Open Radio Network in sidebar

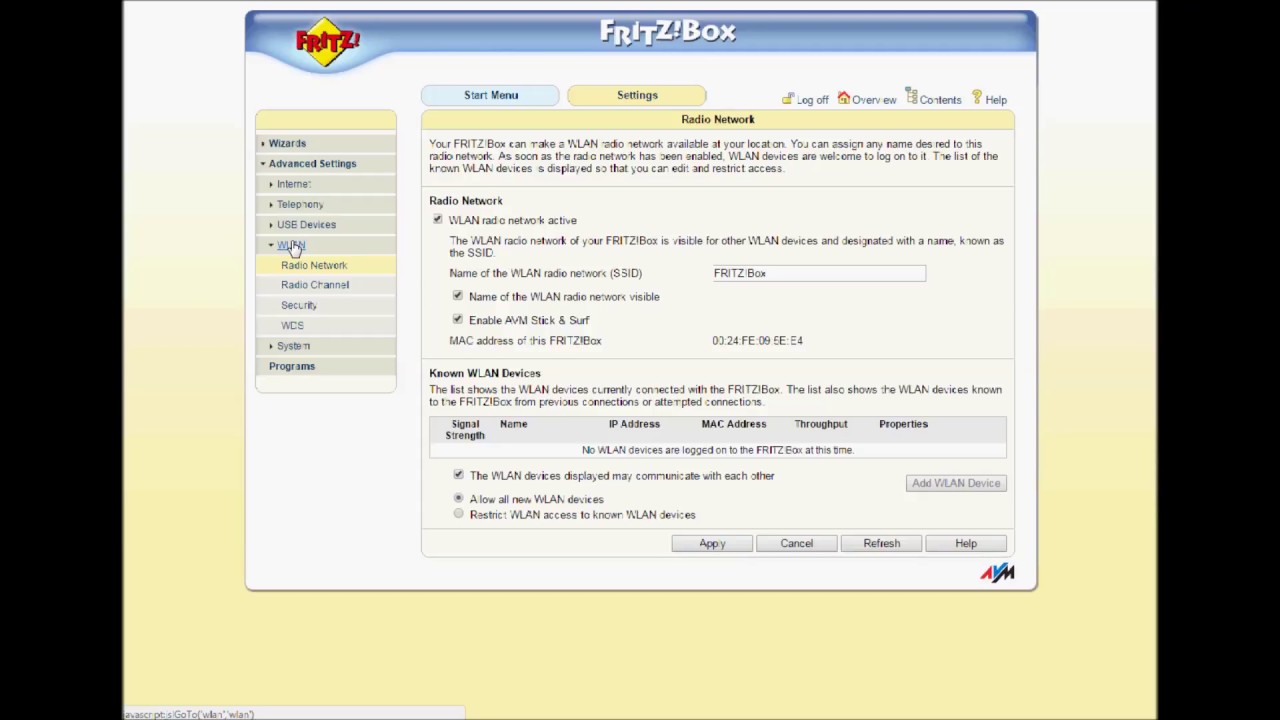tap(314, 265)
